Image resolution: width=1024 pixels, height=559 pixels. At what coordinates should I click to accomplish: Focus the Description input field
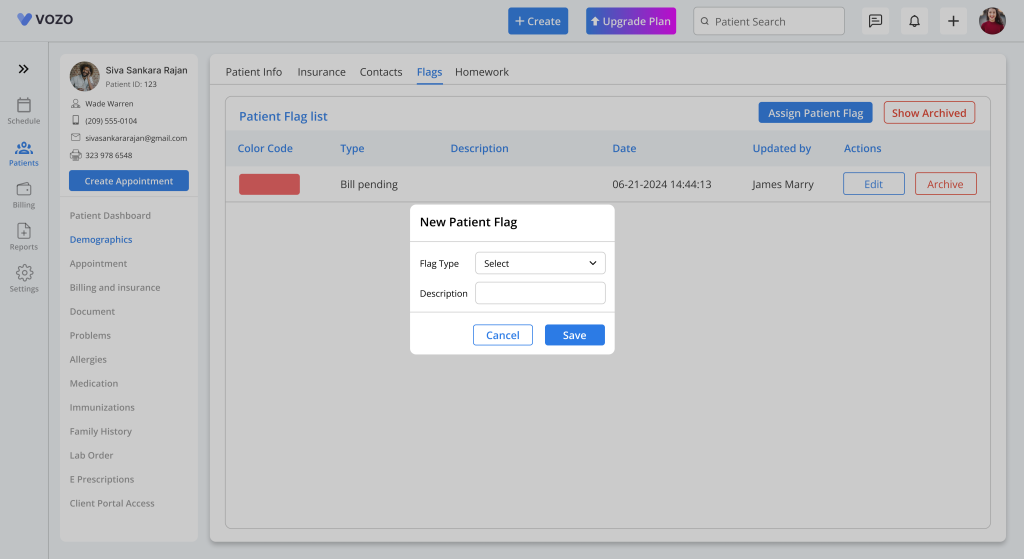(x=540, y=293)
